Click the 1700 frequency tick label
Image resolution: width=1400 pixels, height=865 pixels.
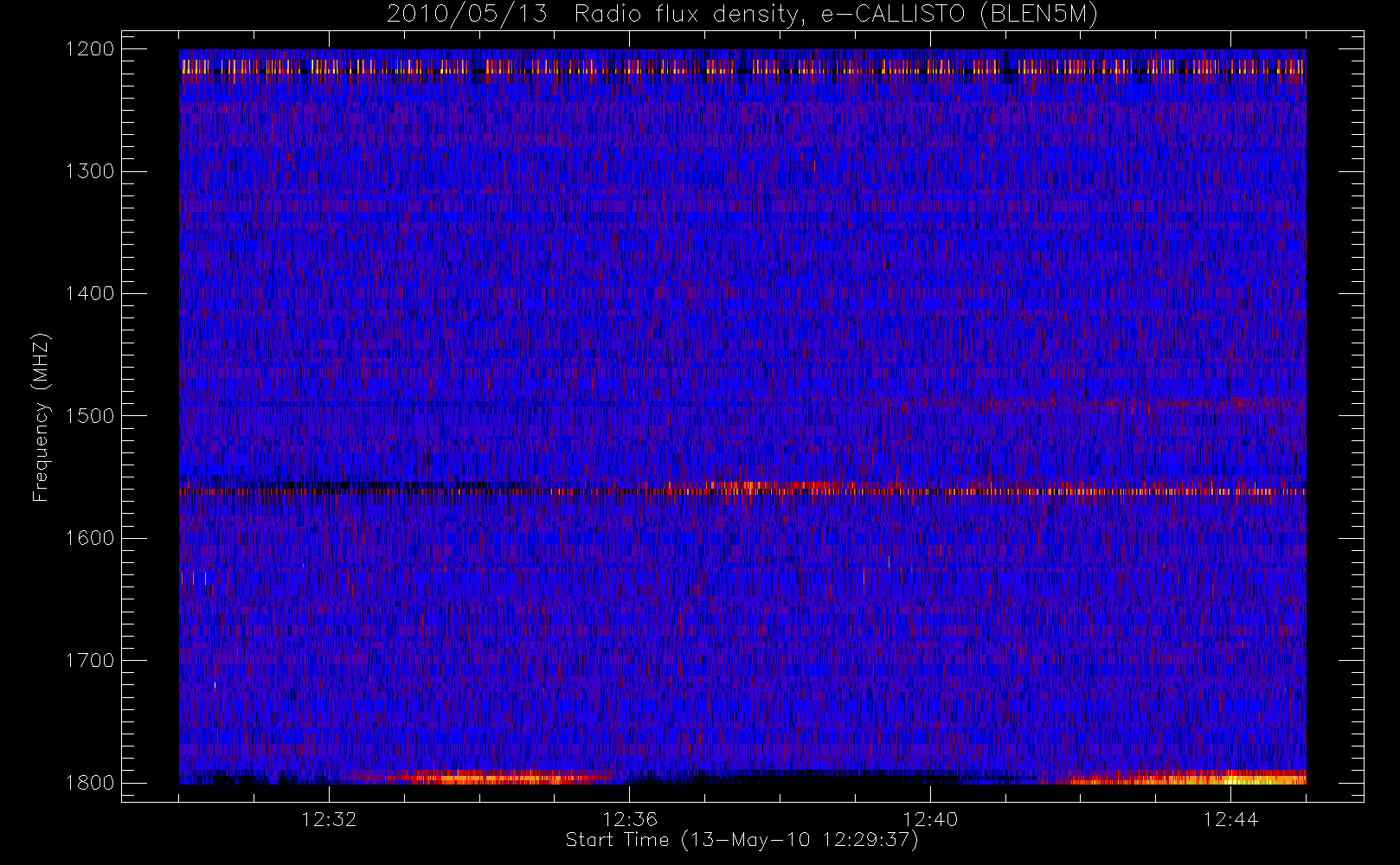click(90, 661)
